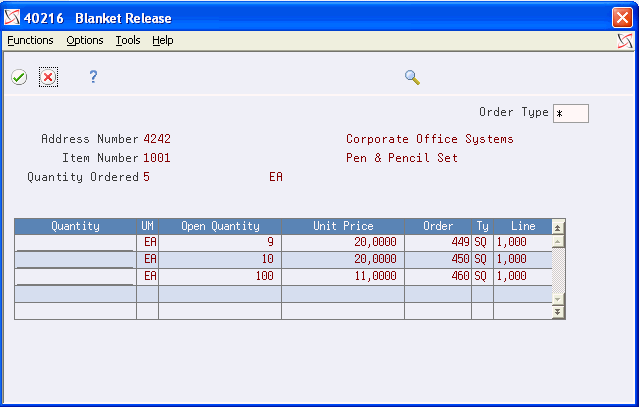Click unit price 20,0000 for order 449
The image size is (639, 407).
click(343, 243)
